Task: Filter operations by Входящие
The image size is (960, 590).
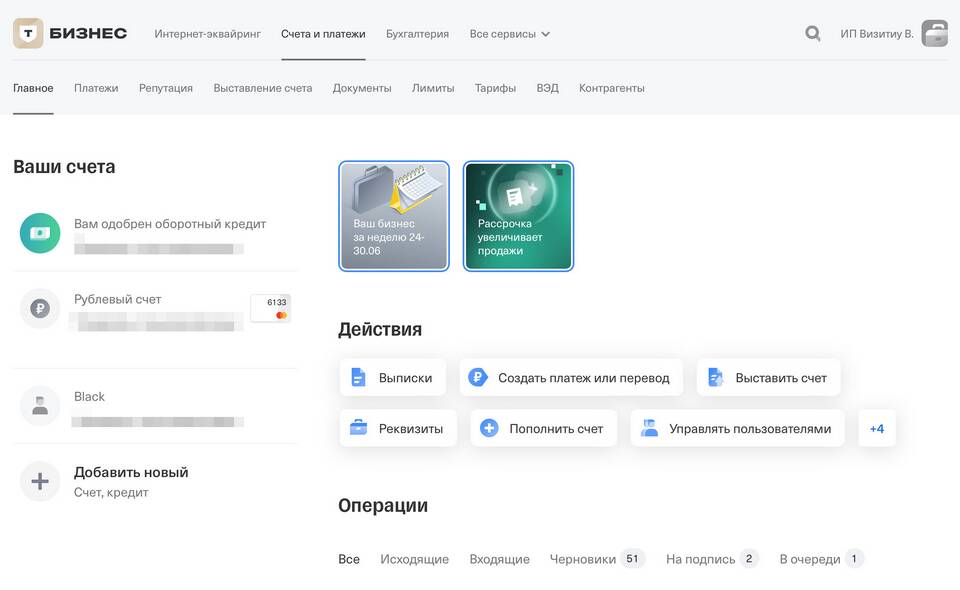Action: click(500, 559)
